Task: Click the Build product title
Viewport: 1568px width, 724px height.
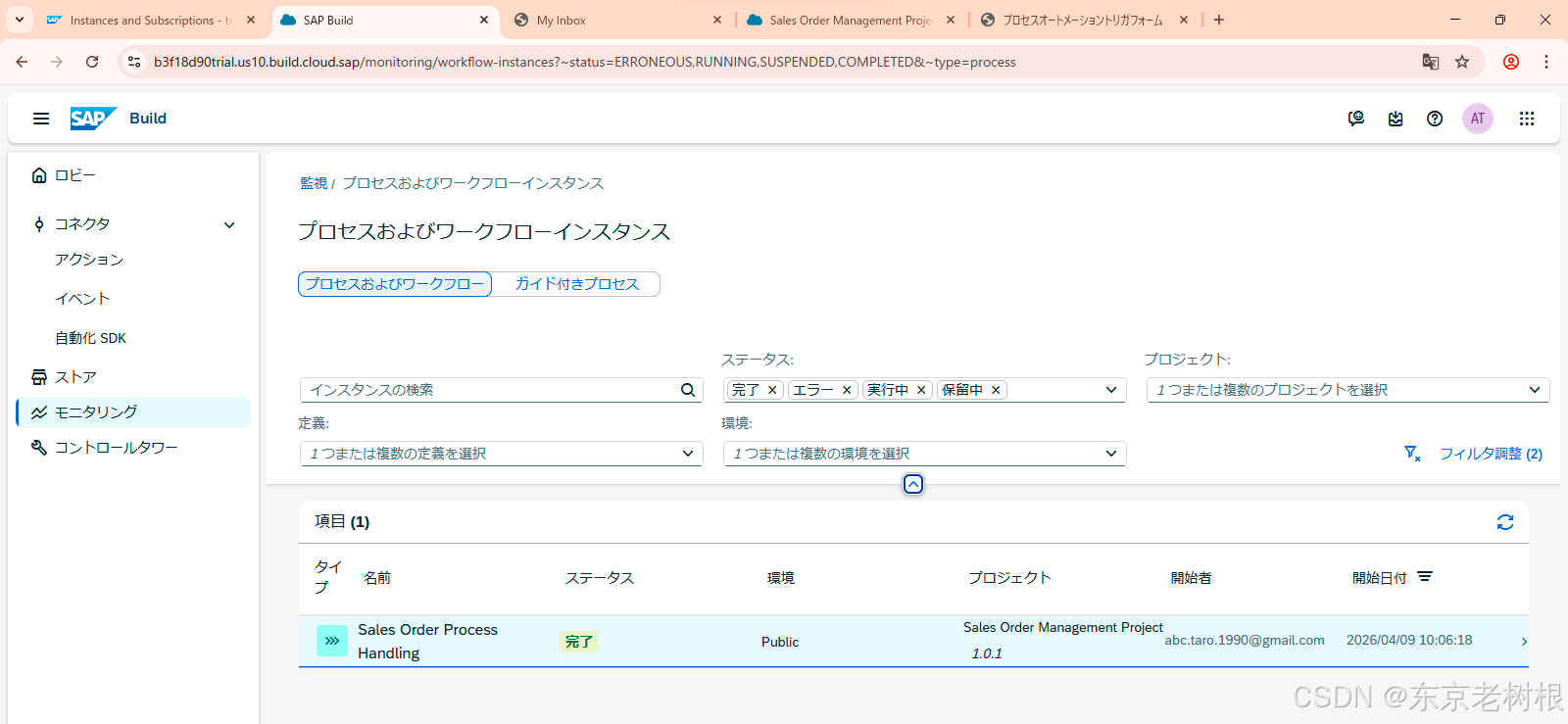Action: (x=148, y=119)
